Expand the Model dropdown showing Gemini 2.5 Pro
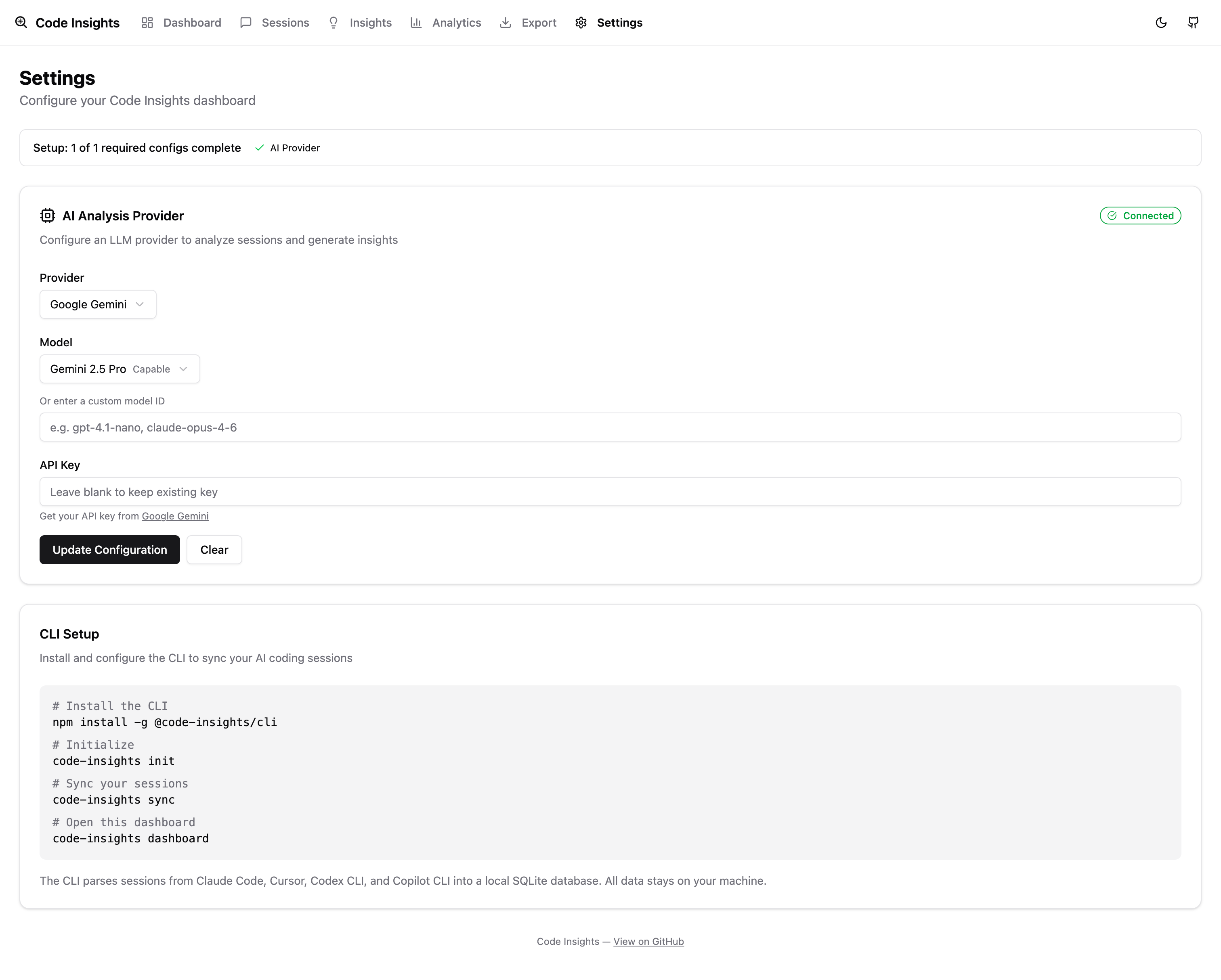Viewport: 1221px width, 980px height. click(x=119, y=369)
